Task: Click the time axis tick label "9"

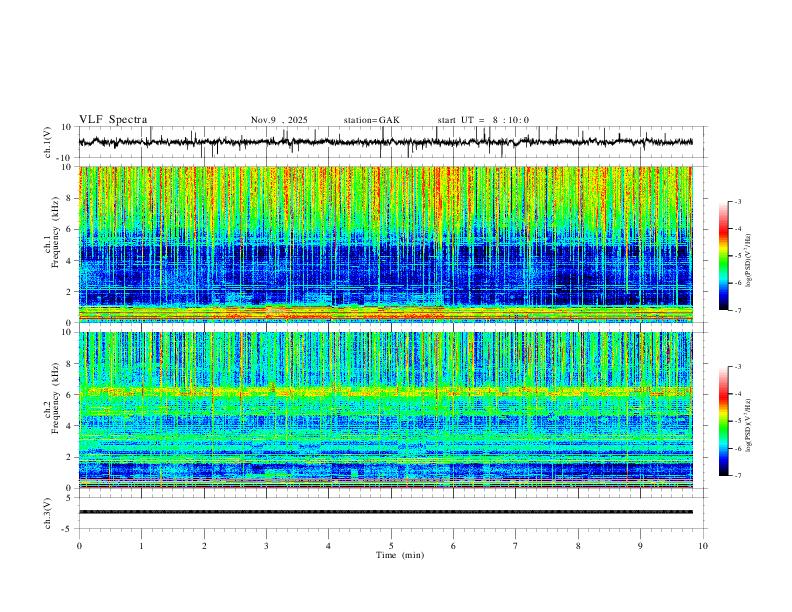Action: click(x=640, y=546)
